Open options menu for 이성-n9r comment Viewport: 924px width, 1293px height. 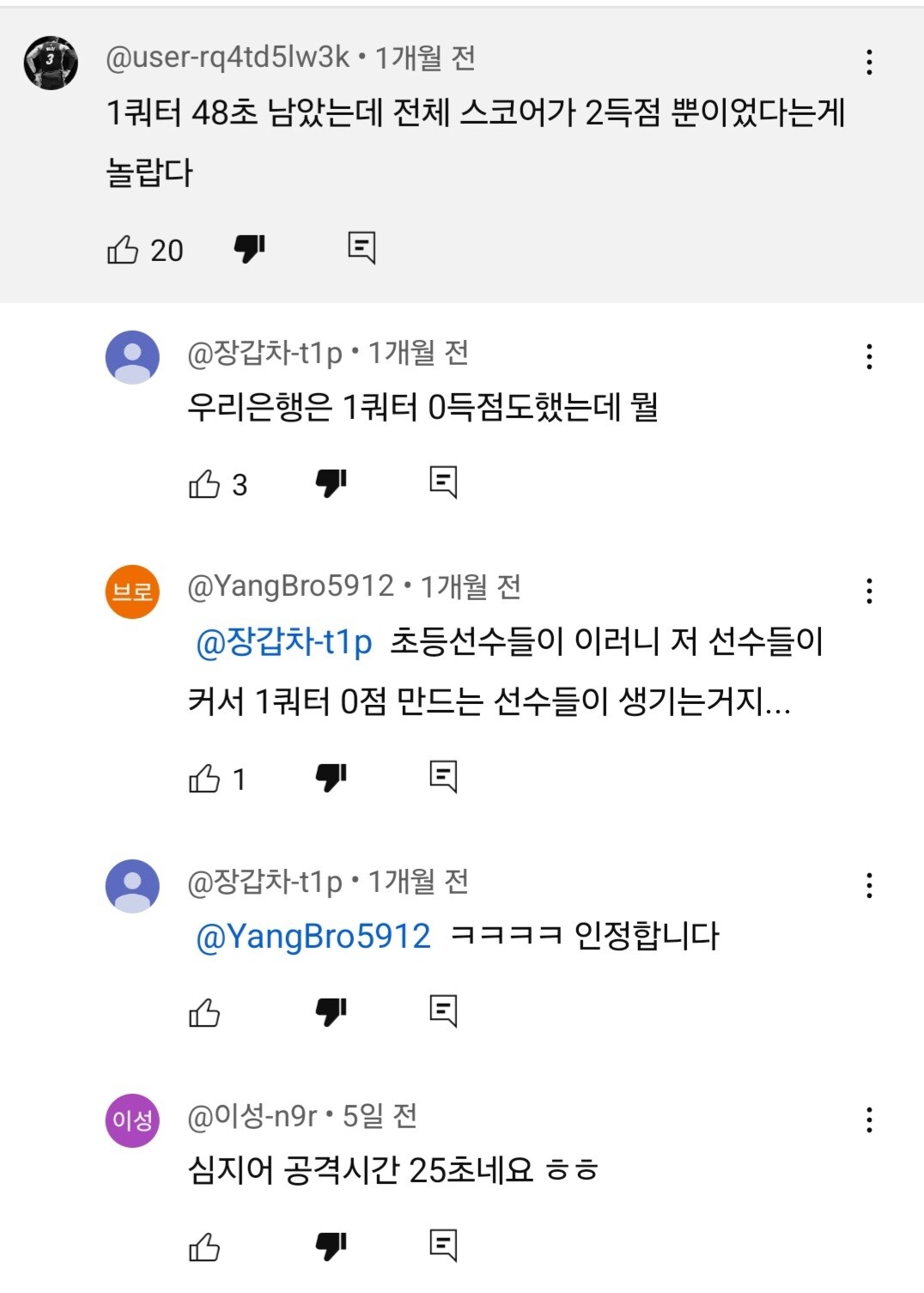(x=869, y=1120)
